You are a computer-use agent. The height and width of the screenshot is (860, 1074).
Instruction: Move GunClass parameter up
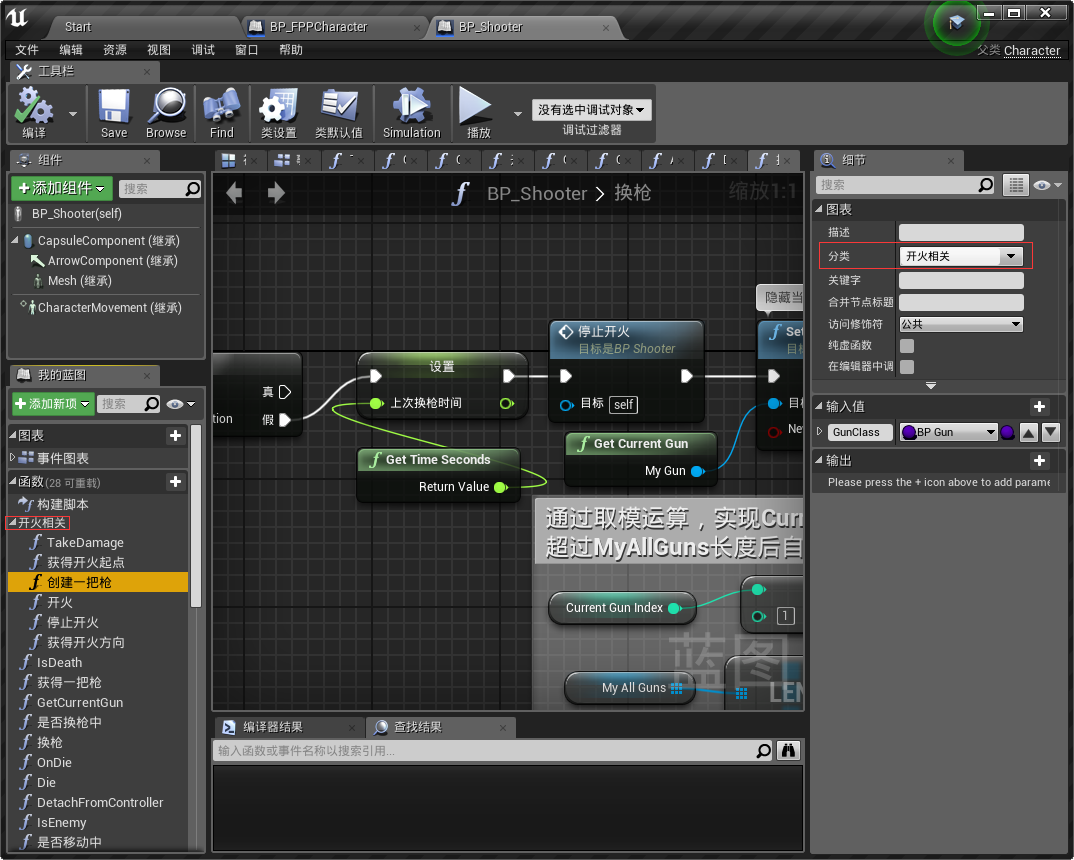pyautogui.click(x=1029, y=432)
